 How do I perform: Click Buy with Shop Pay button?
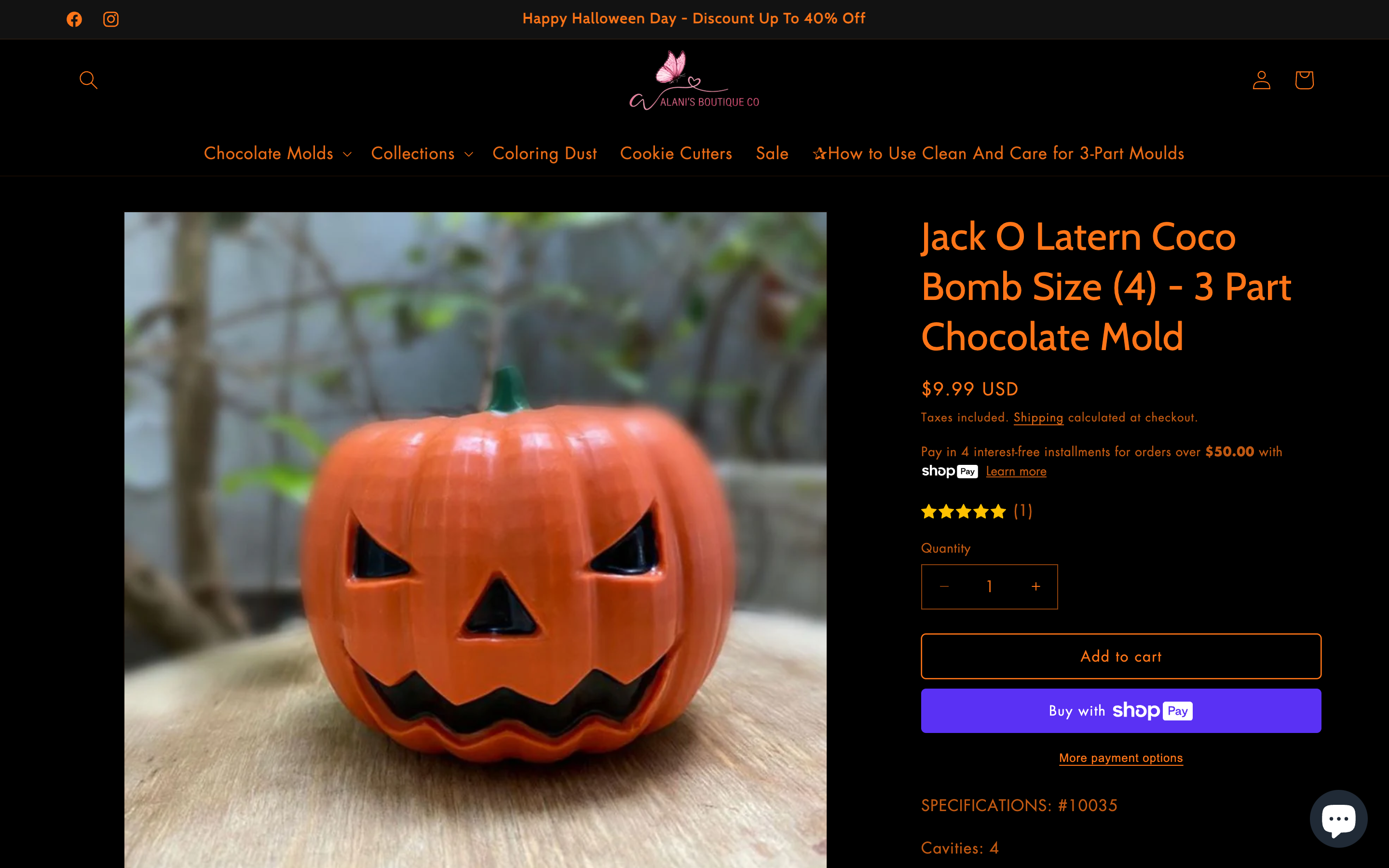coord(1121,711)
